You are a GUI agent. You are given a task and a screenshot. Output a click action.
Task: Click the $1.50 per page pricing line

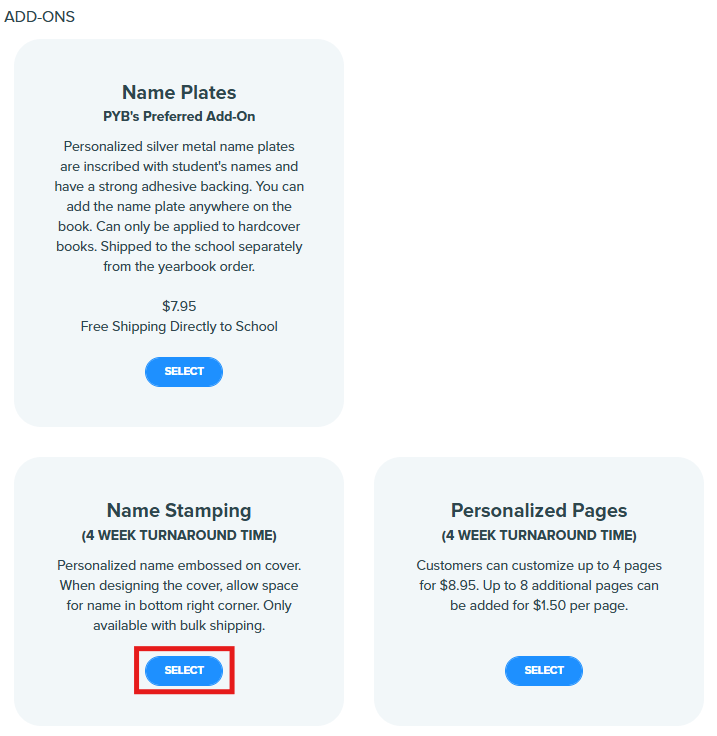click(x=539, y=606)
